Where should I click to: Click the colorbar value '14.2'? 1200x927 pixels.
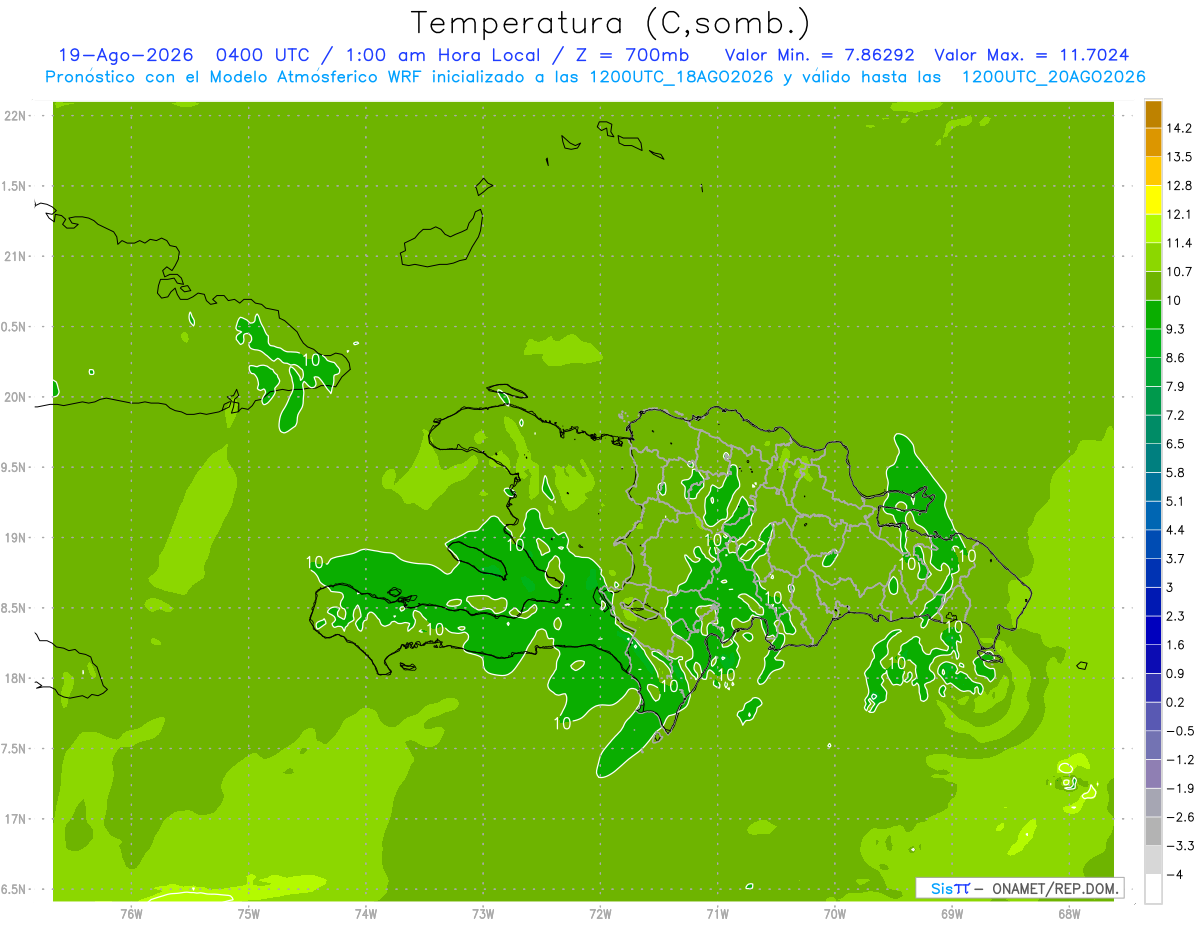pyautogui.click(x=1179, y=128)
